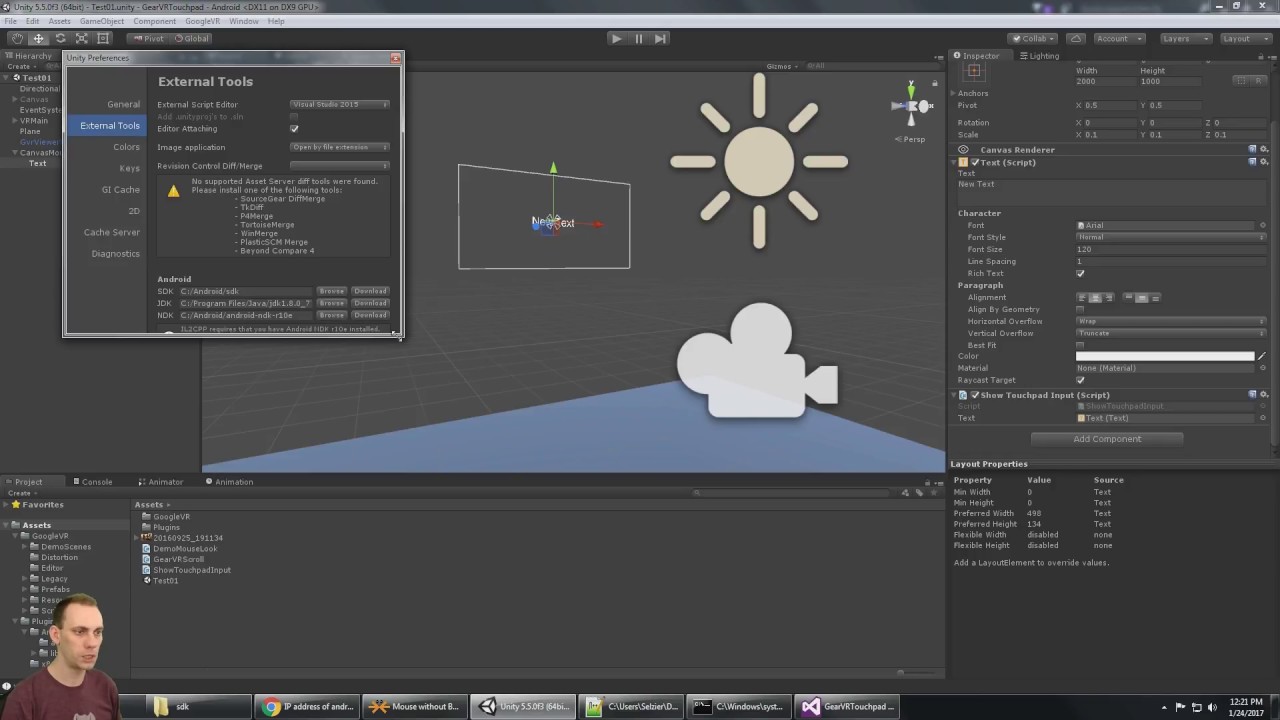Select the Rect Transform tool
This screenshot has width=1280, height=720.
click(103, 38)
